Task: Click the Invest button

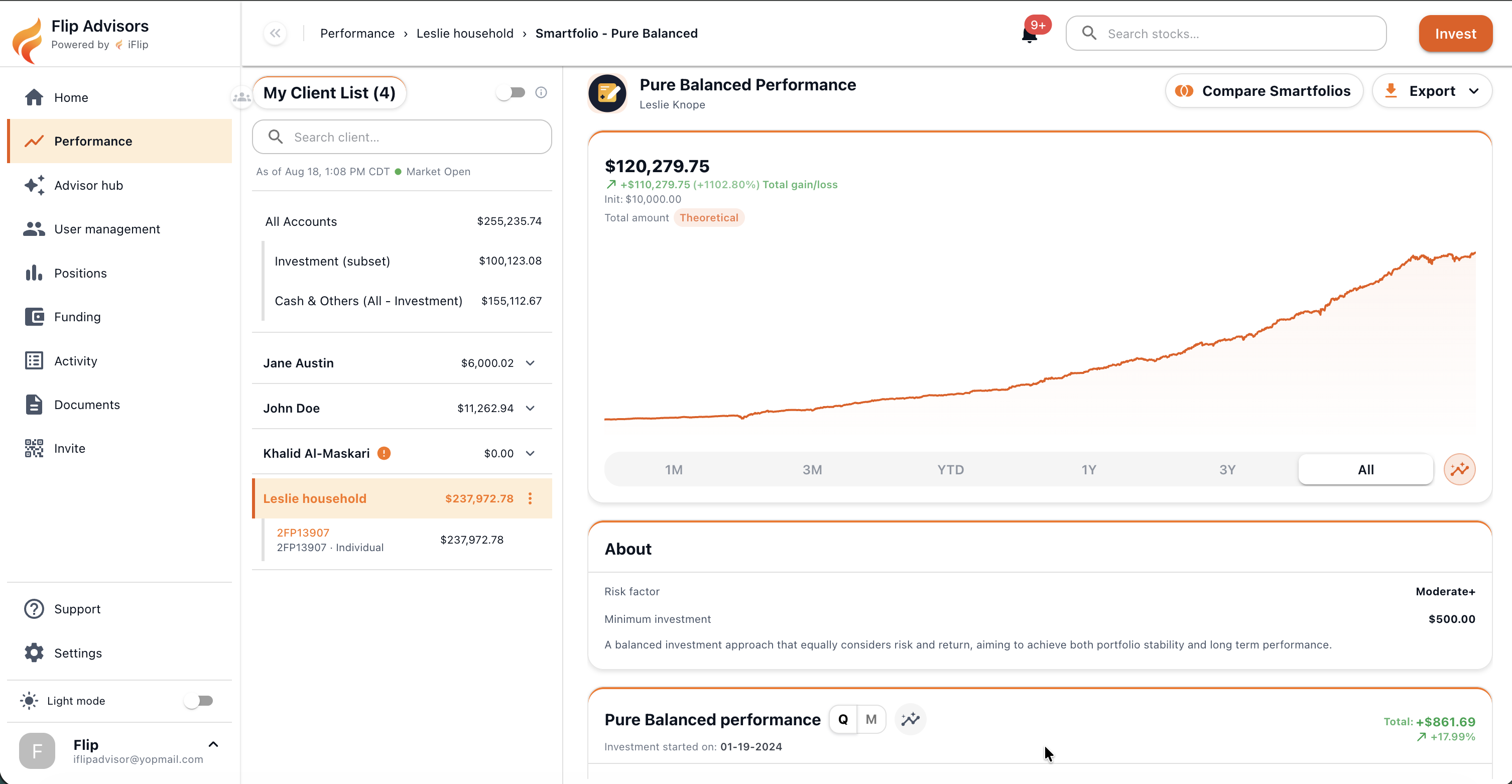Action: click(x=1455, y=34)
